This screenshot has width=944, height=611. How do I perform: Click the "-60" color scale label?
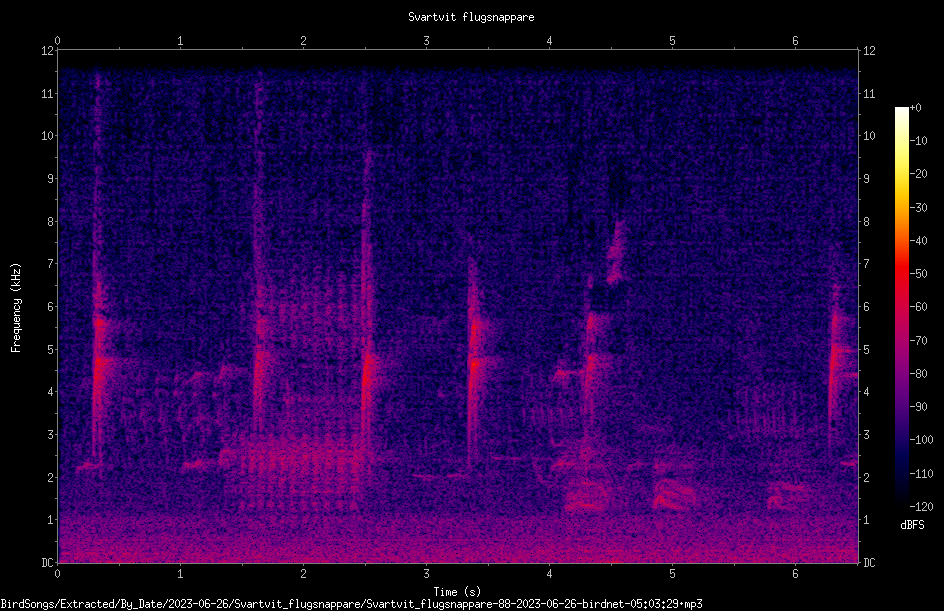click(918, 307)
